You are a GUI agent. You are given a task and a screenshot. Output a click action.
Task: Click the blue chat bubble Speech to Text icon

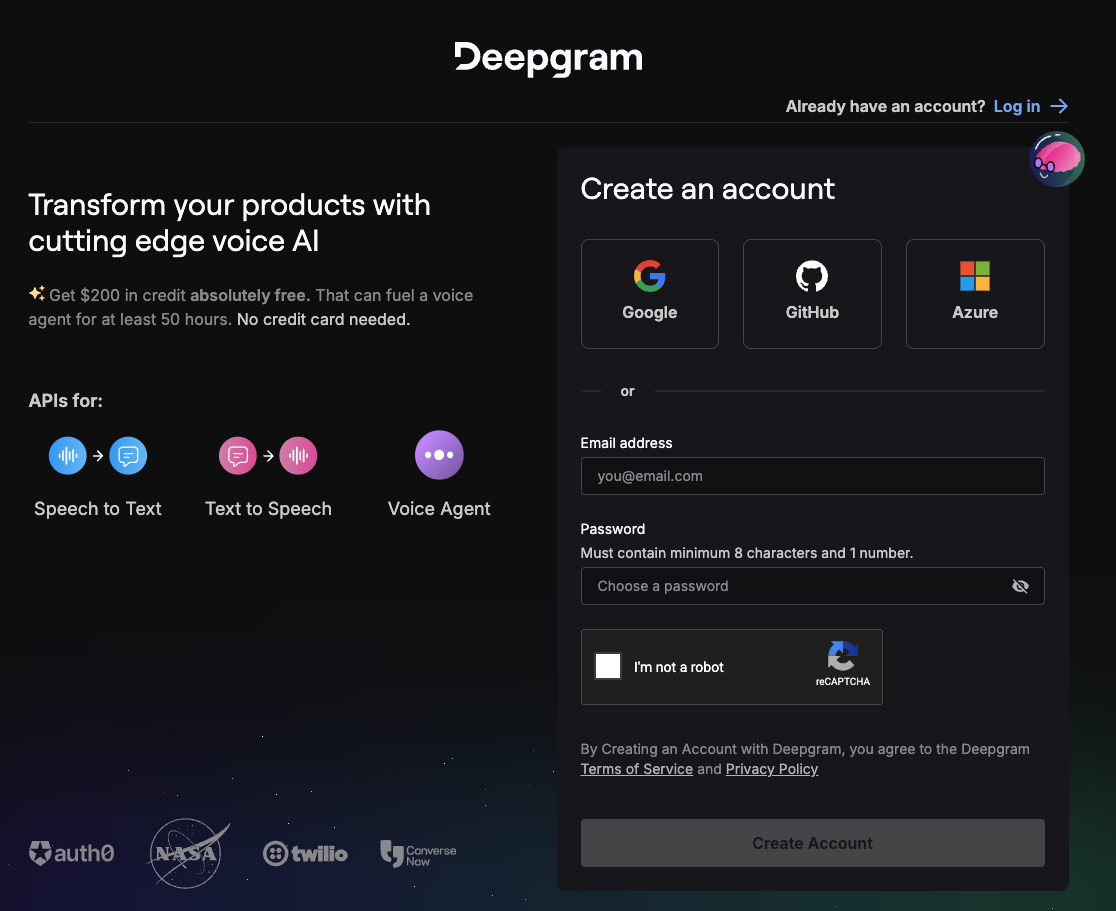[x=128, y=456]
